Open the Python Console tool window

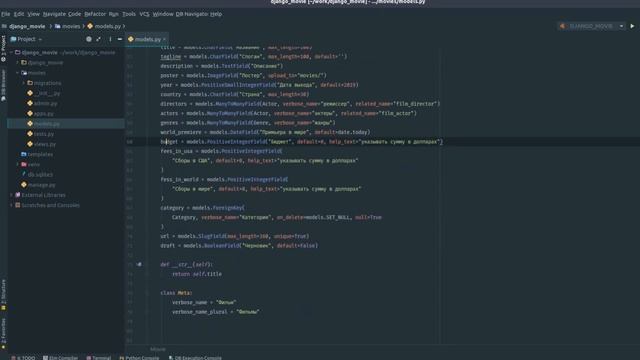click(139, 358)
